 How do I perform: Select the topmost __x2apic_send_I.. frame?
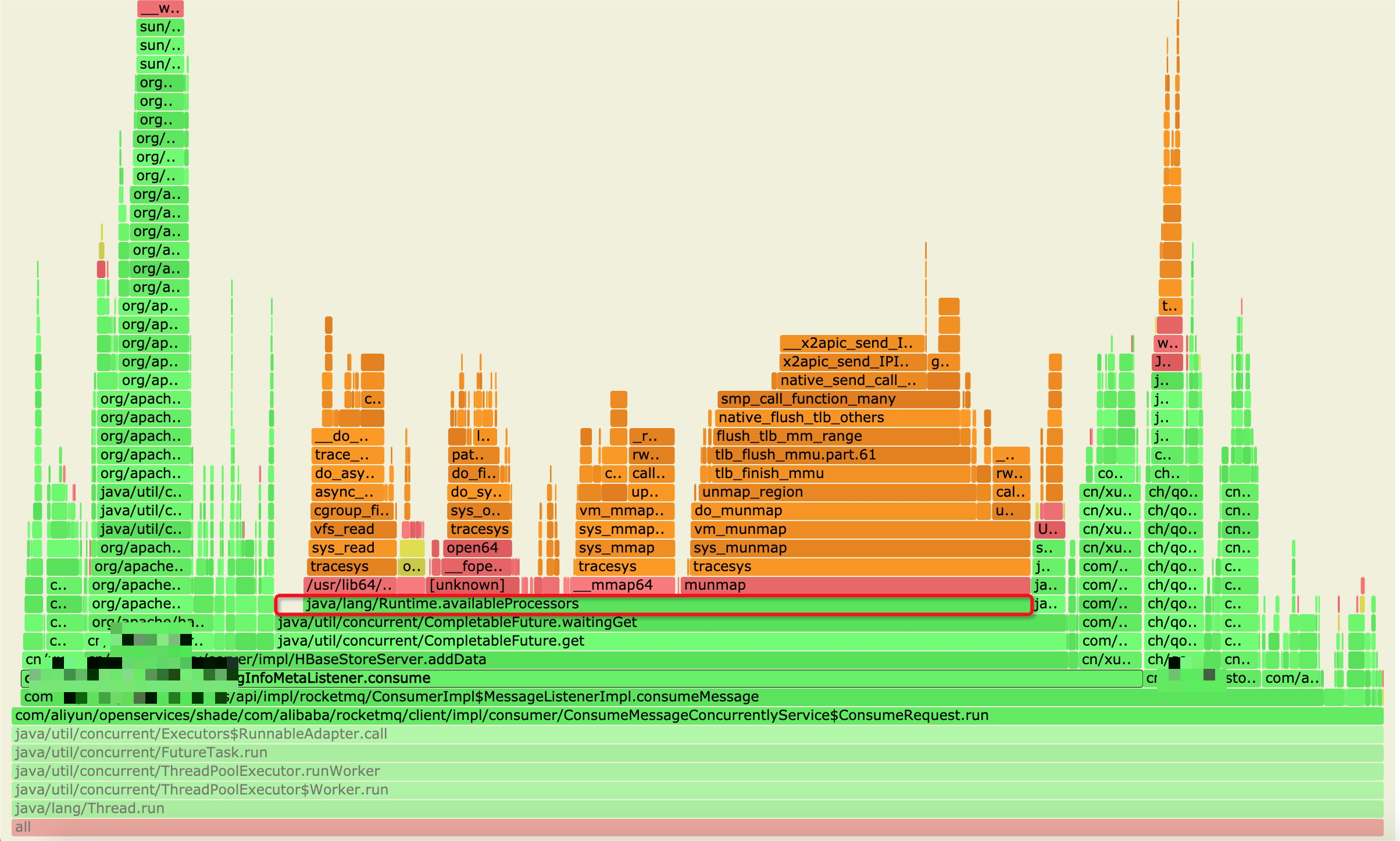852,343
